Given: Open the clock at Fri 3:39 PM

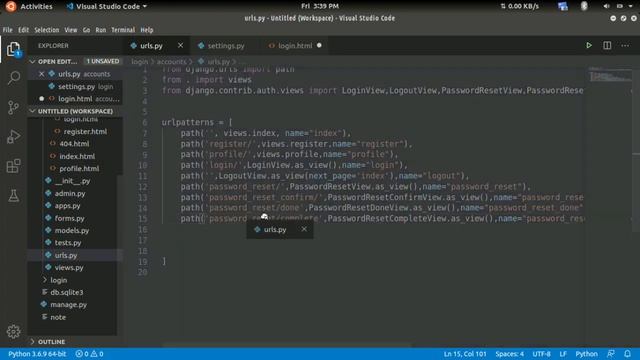Looking at the screenshot, I should (320, 6).
